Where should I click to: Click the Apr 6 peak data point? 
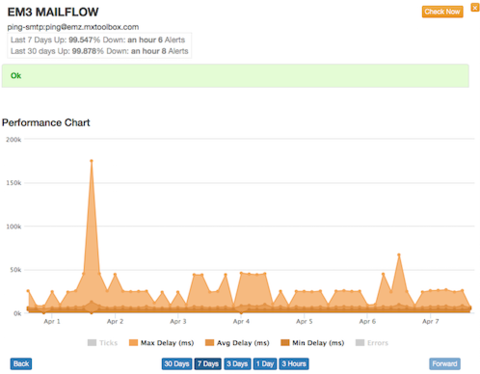point(399,255)
